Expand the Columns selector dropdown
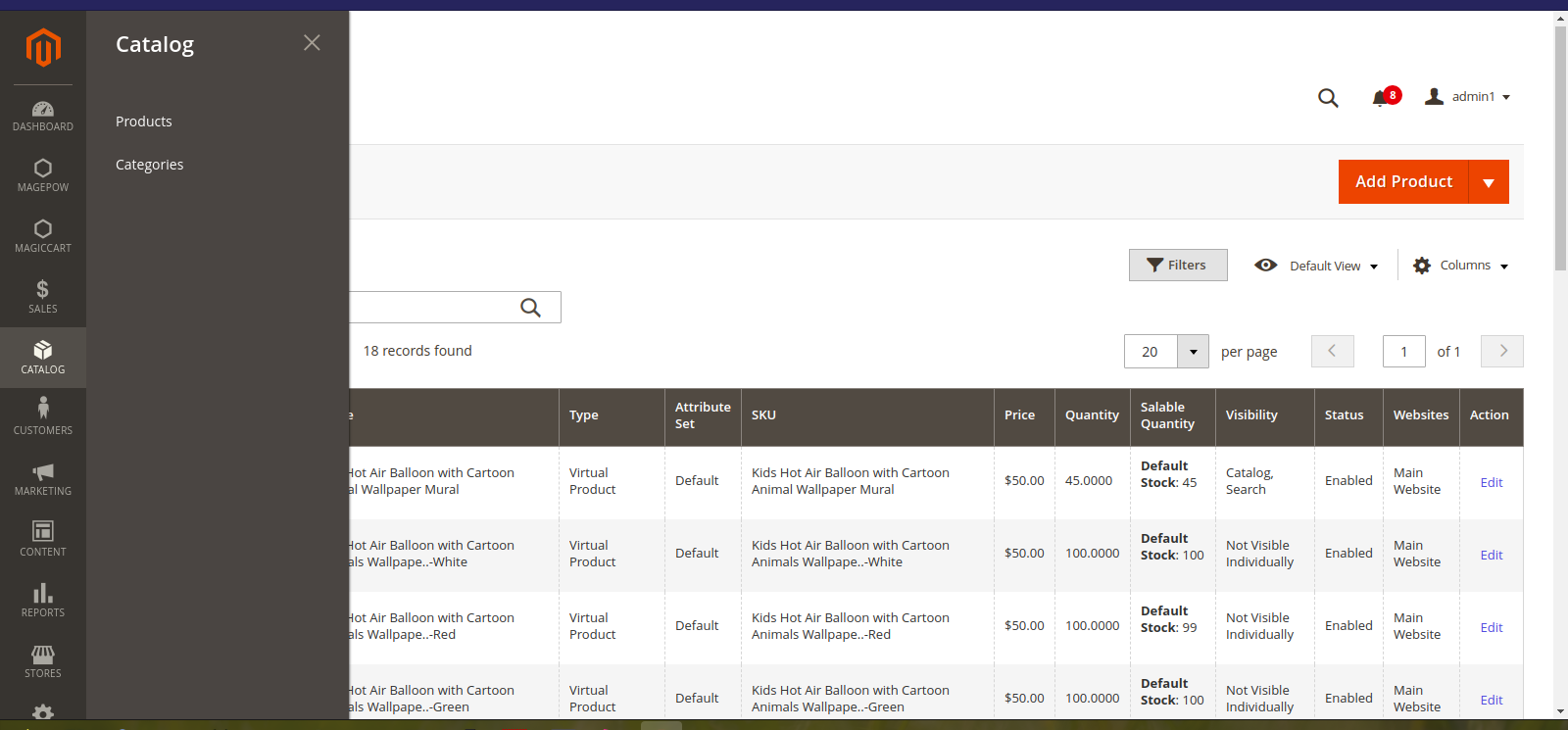Image resolution: width=1568 pixels, height=730 pixels. tap(1460, 266)
